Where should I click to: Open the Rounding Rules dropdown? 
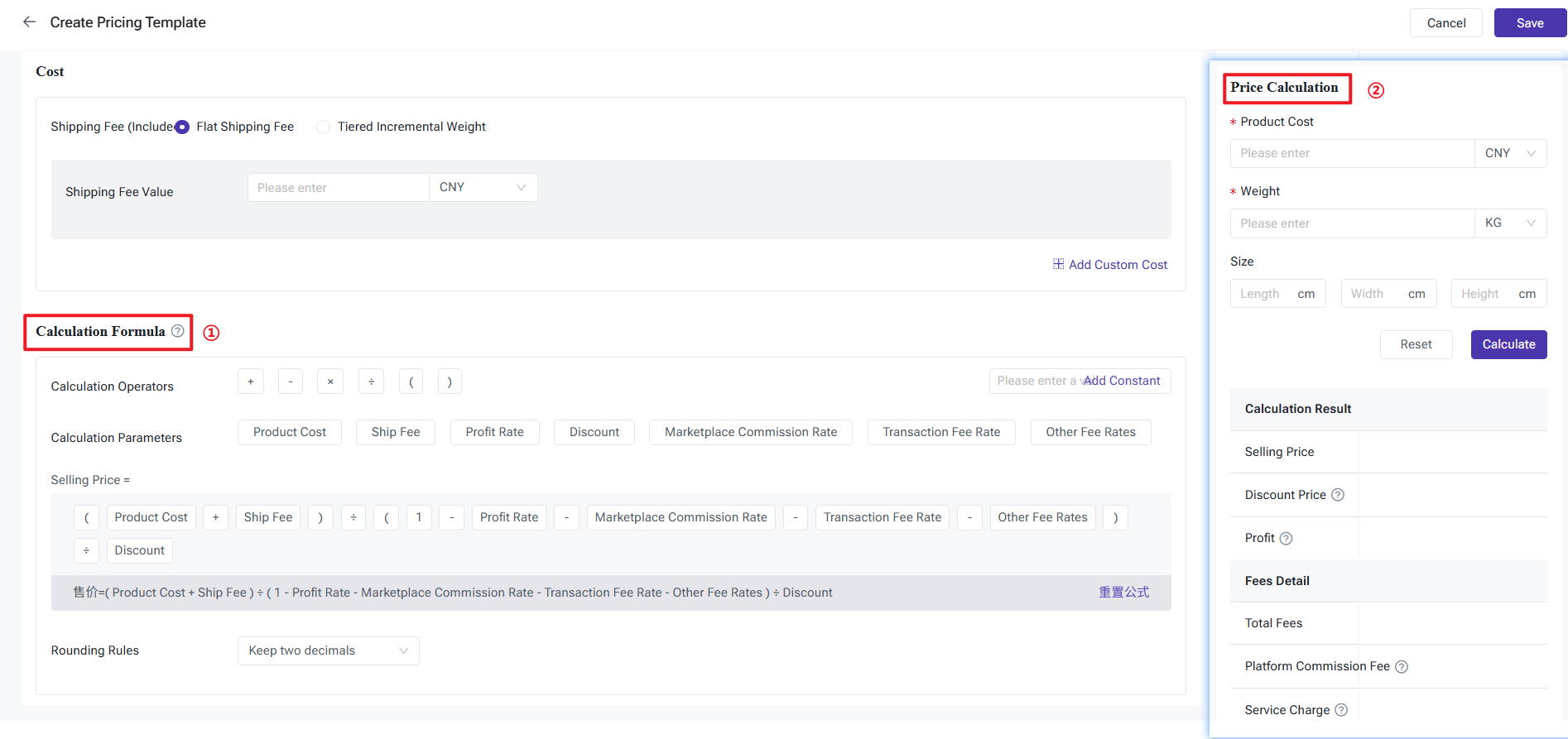coord(328,650)
